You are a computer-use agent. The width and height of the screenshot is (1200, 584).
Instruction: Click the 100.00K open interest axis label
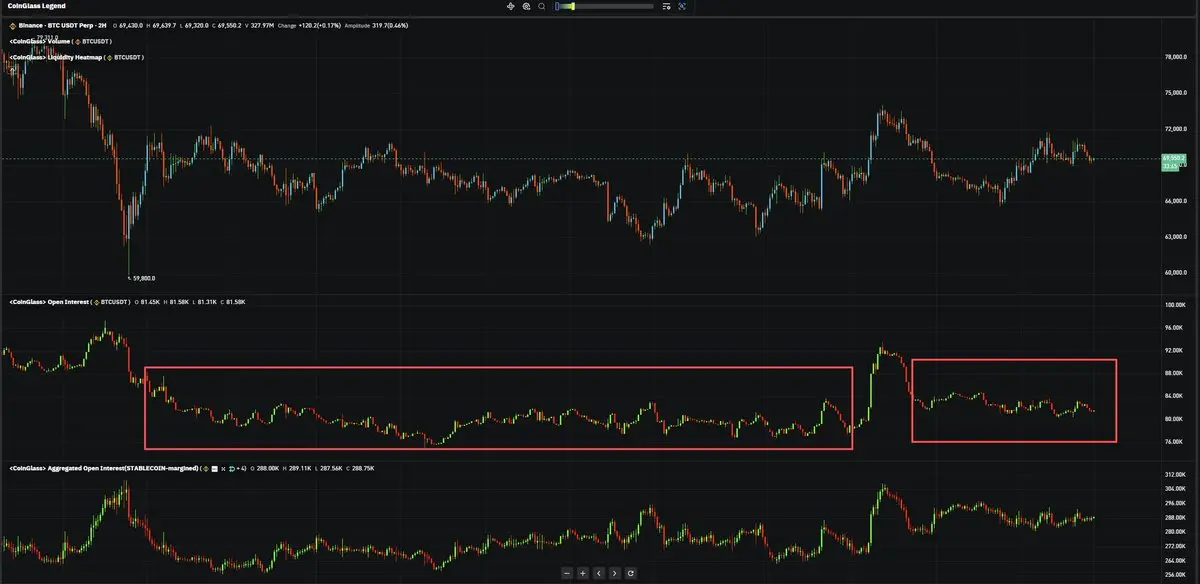[1174, 304]
